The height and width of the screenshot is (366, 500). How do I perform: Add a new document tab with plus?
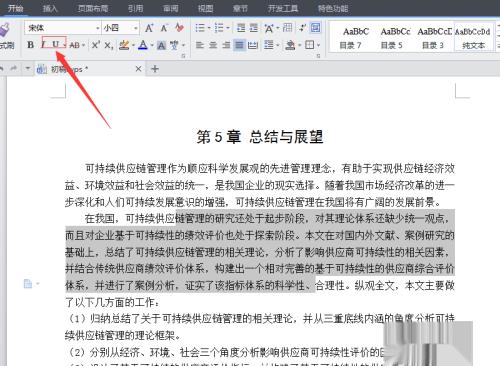pyautogui.click(x=155, y=69)
